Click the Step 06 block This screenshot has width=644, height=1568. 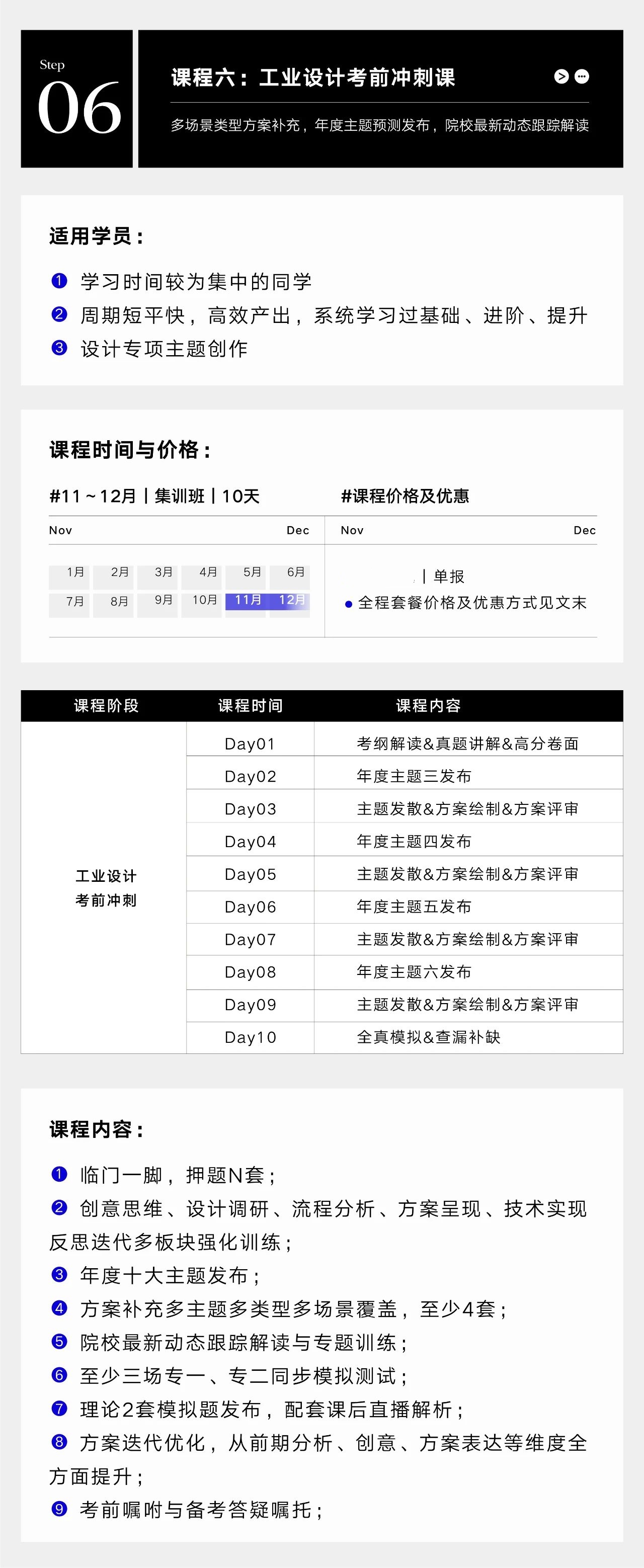click(76, 99)
